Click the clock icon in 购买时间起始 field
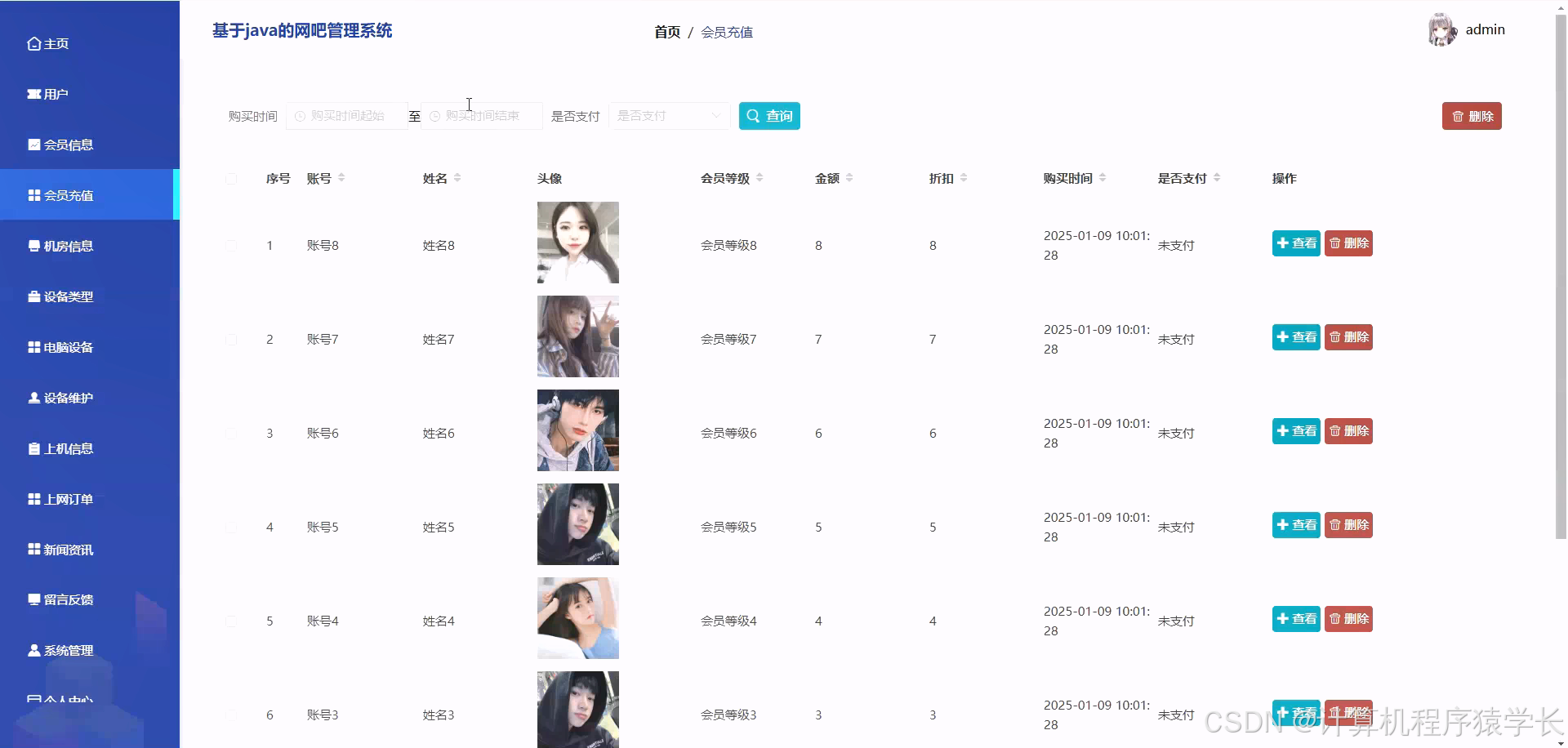The width and height of the screenshot is (1568, 748). pos(300,117)
